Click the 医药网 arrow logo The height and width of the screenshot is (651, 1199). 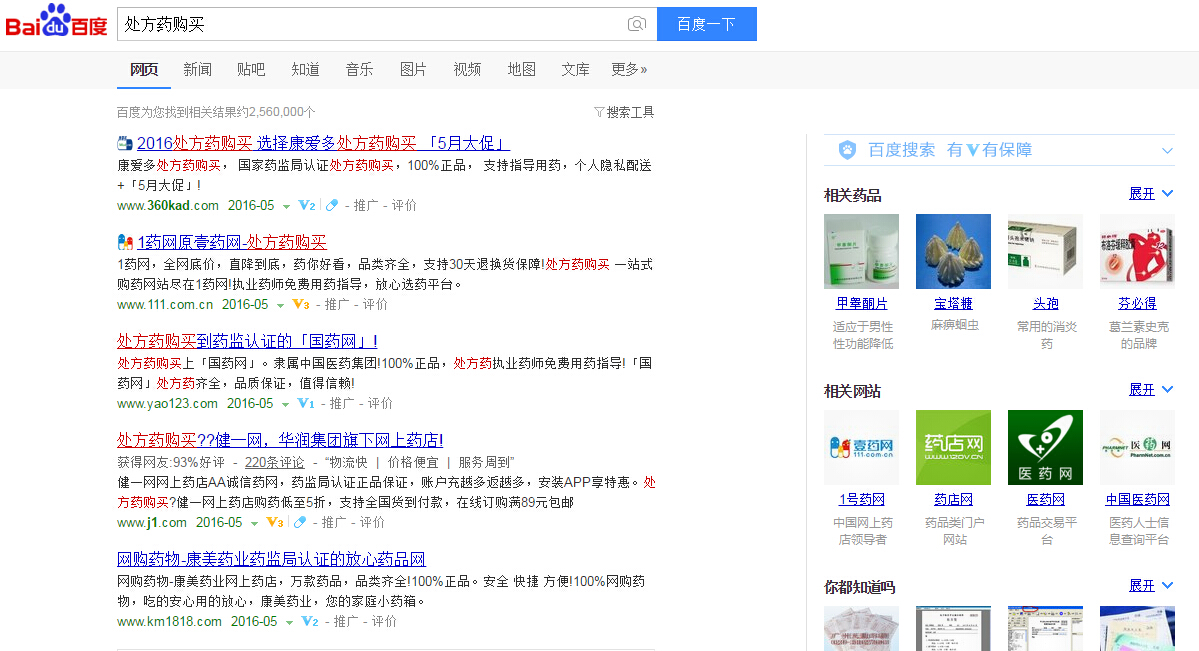[1044, 447]
